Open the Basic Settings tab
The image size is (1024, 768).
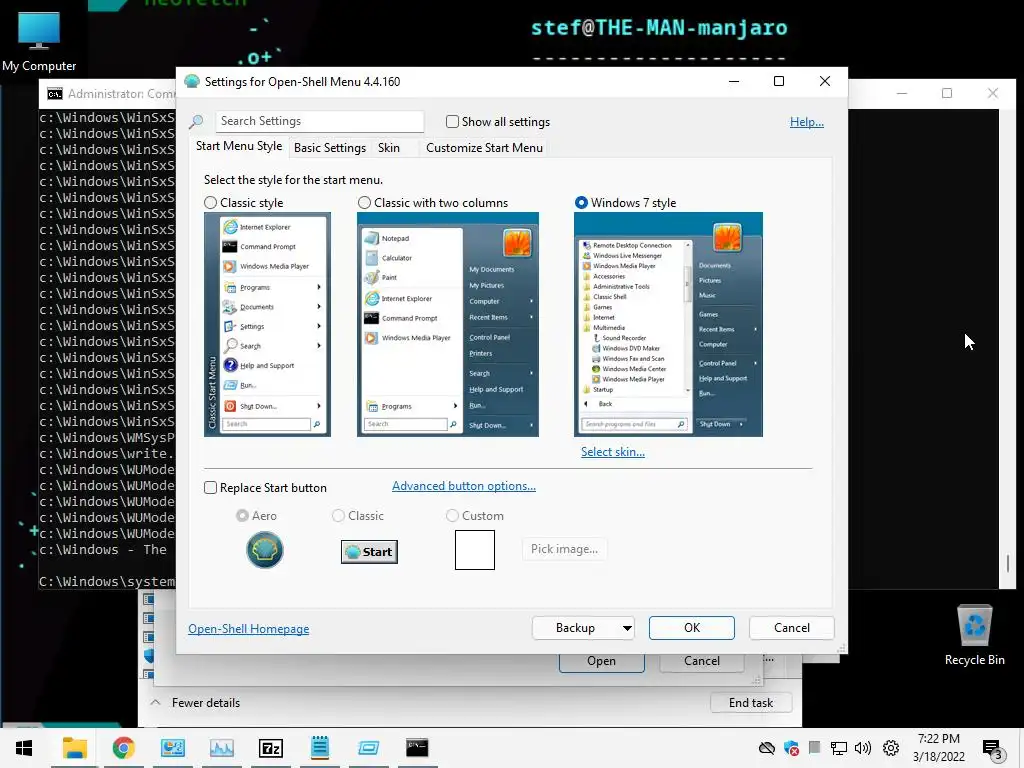(330, 148)
